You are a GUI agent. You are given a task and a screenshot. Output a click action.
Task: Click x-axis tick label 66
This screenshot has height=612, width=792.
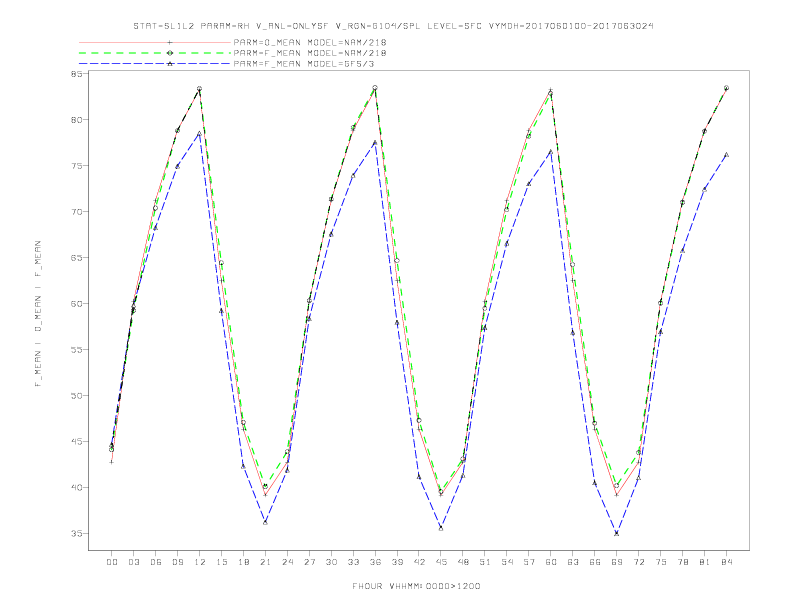595,562
